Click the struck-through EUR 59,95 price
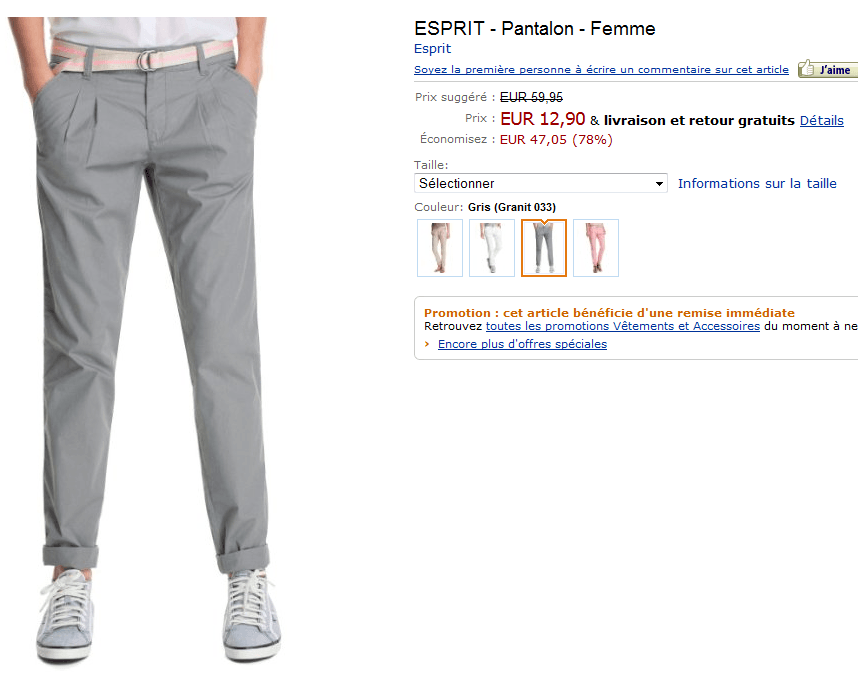 pyautogui.click(x=531, y=97)
